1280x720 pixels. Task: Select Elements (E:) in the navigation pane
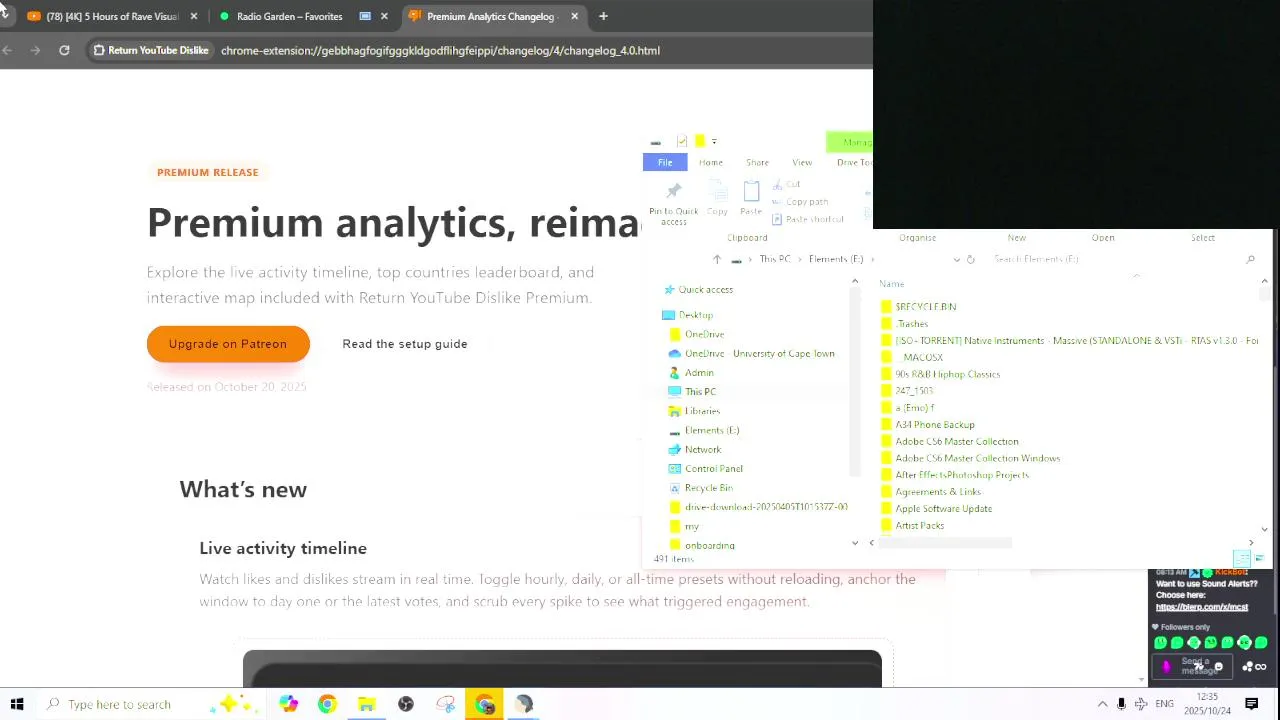704,430
